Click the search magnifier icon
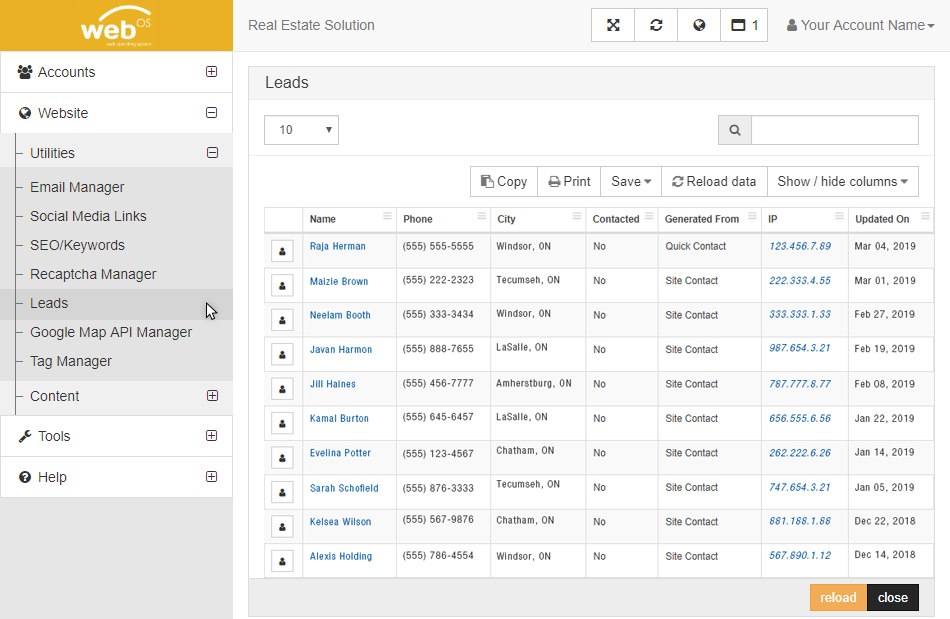Image resolution: width=950 pixels, height=619 pixels. tap(735, 130)
